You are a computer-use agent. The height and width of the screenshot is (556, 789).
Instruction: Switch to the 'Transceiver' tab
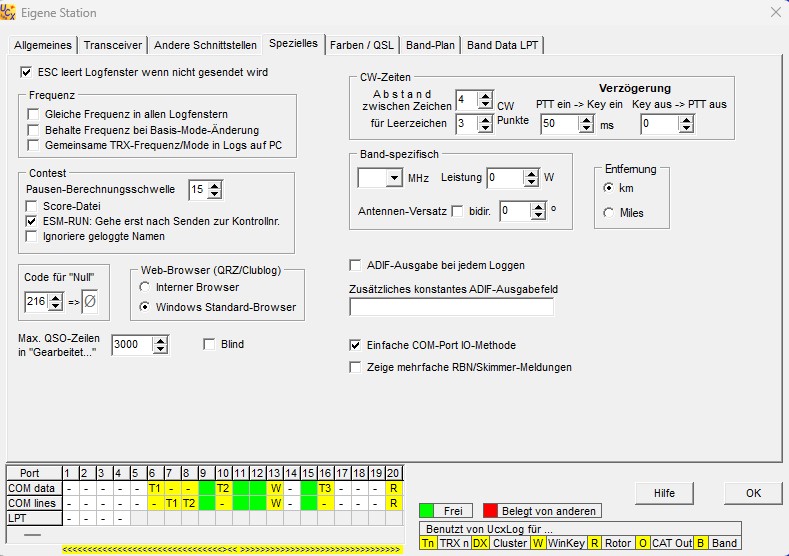pyautogui.click(x=113, y=45)
